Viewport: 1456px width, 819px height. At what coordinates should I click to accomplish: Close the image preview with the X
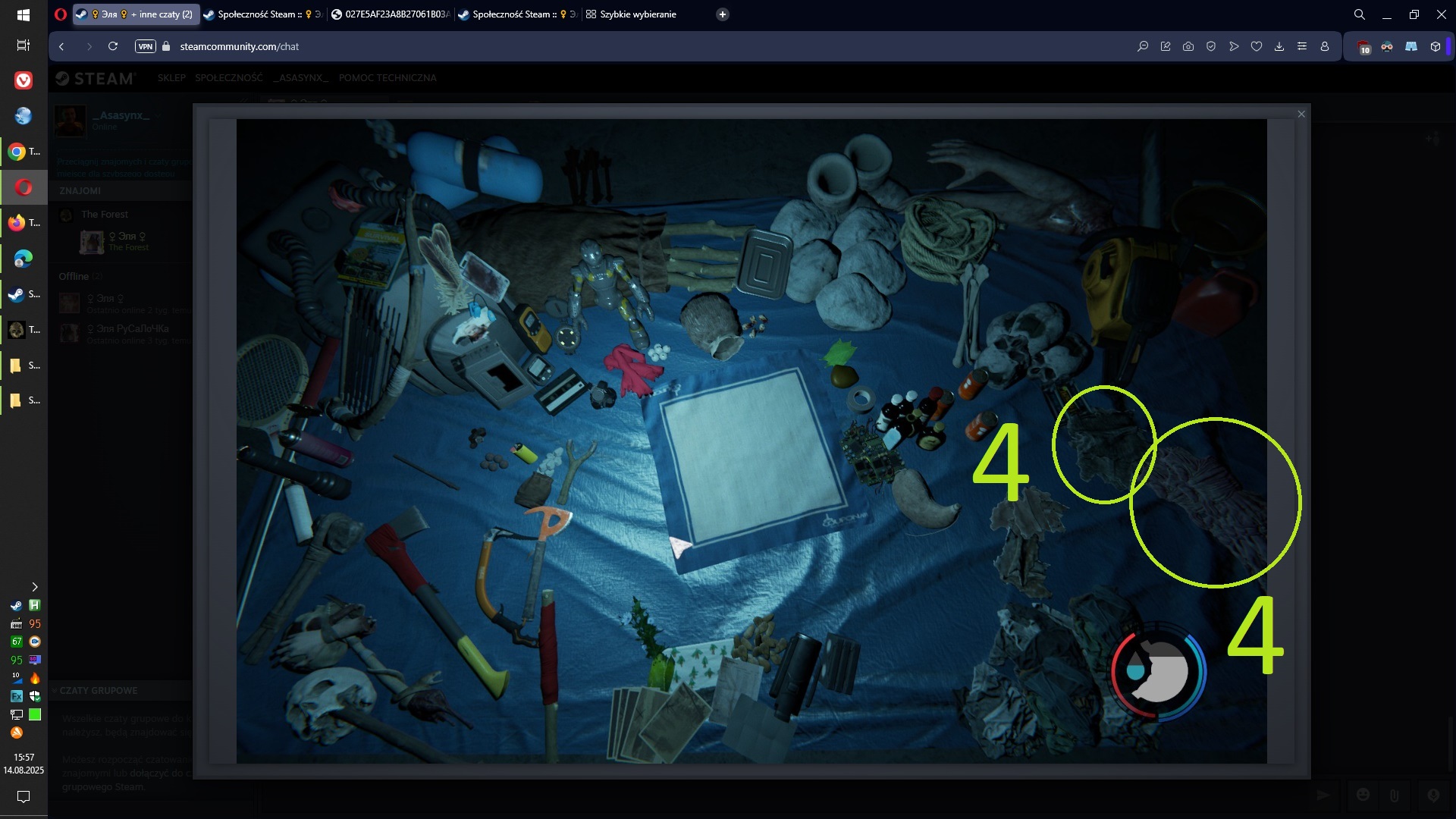point(1301,114)
